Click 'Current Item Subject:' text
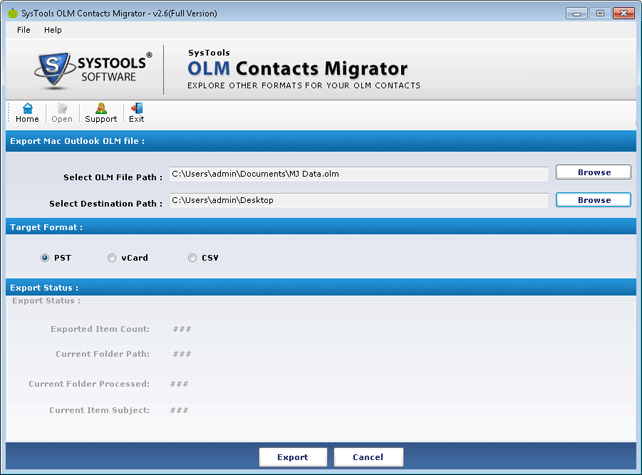 99,410
